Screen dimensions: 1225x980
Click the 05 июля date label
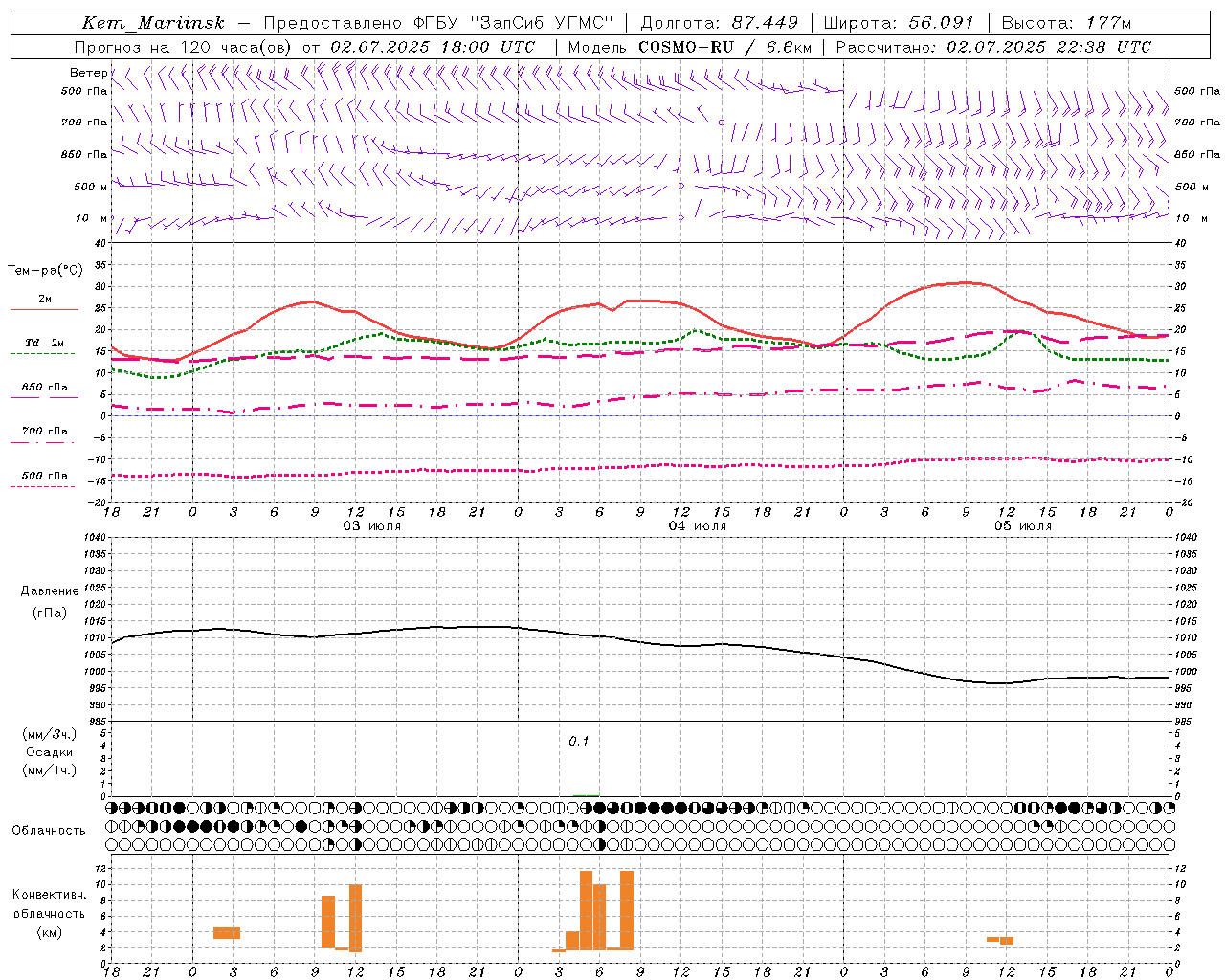(1022, 526)
